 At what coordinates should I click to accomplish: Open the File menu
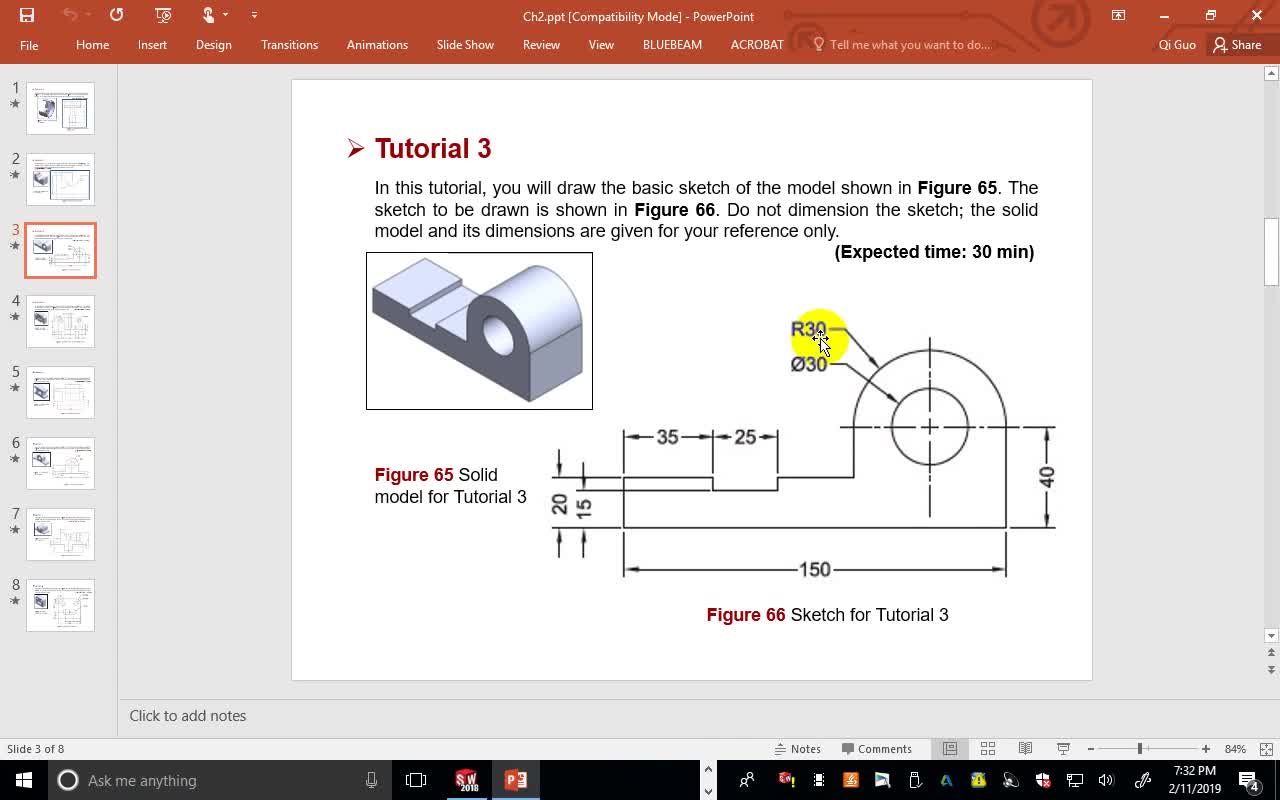click(x=29, y=45)
